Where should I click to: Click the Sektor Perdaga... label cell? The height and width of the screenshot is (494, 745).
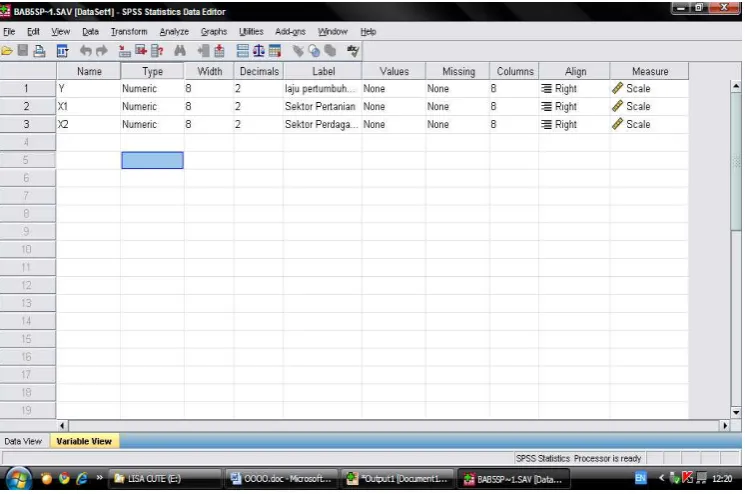coord(323,124)
